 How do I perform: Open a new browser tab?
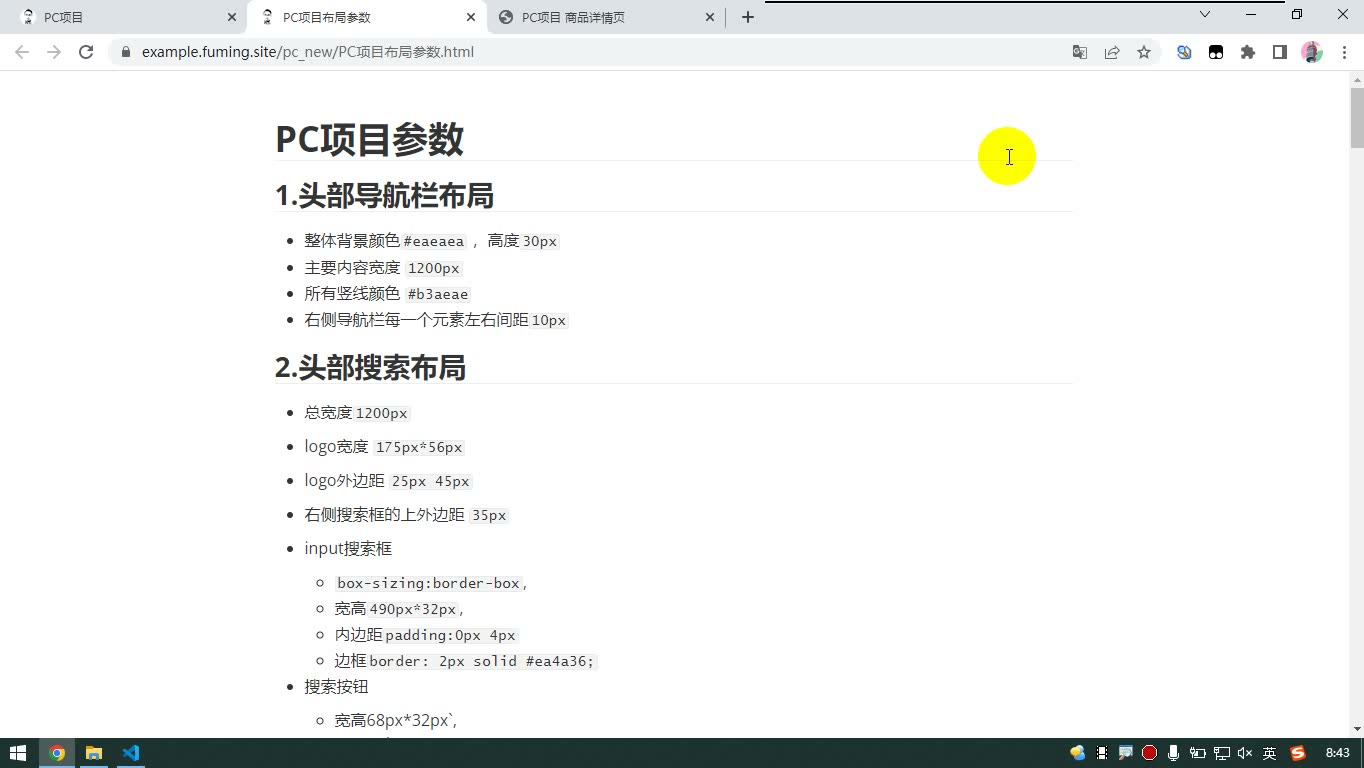(748, 17)
